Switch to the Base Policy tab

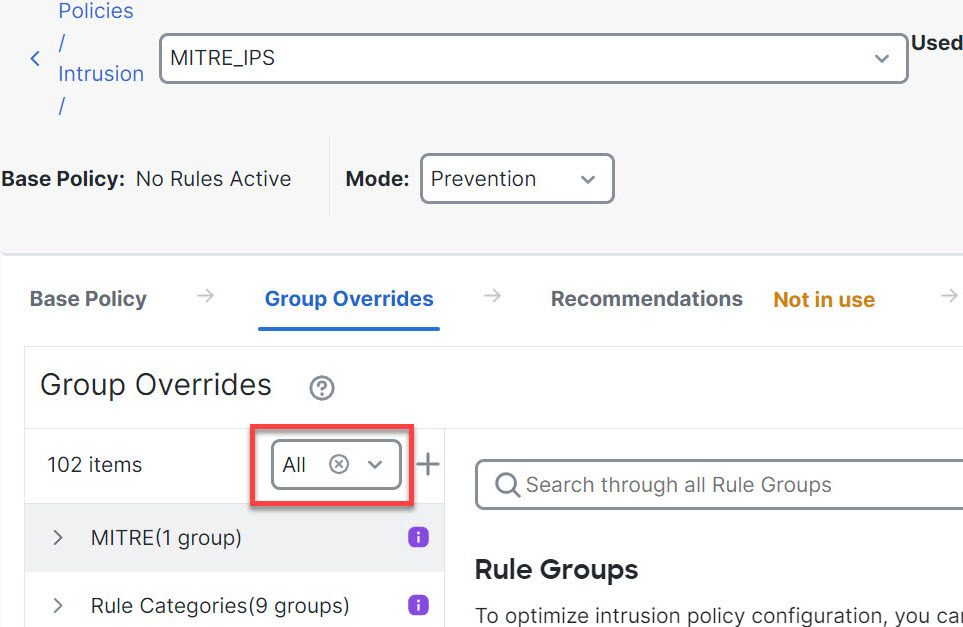pyautogui.click(x=88, y=299)
